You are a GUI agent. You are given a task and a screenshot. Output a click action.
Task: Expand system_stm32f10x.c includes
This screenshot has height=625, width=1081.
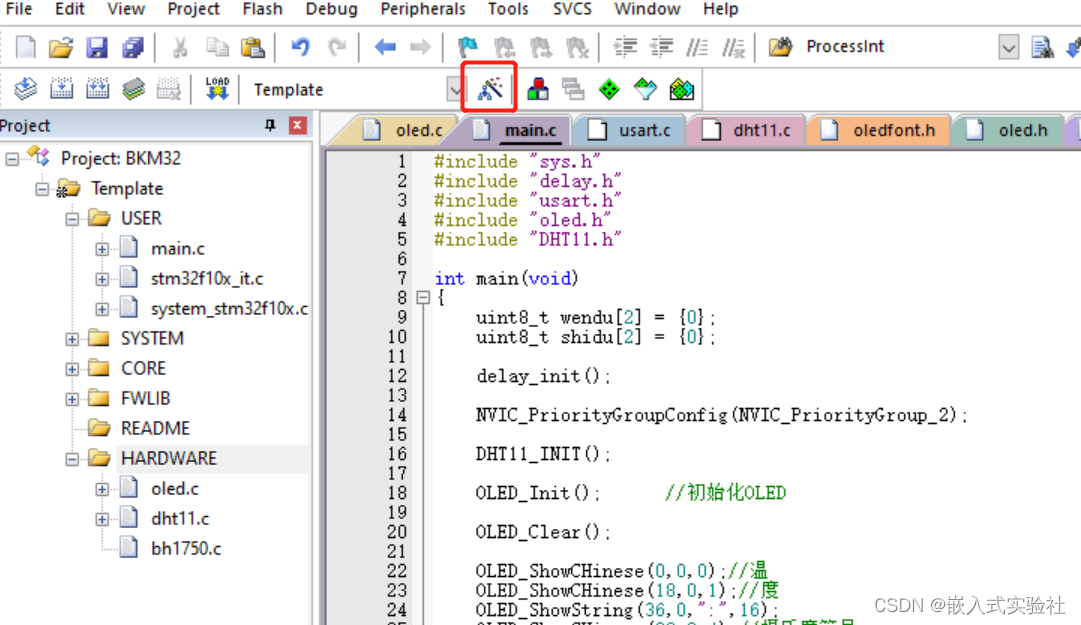pyautogui.click(x=102, y=309)
